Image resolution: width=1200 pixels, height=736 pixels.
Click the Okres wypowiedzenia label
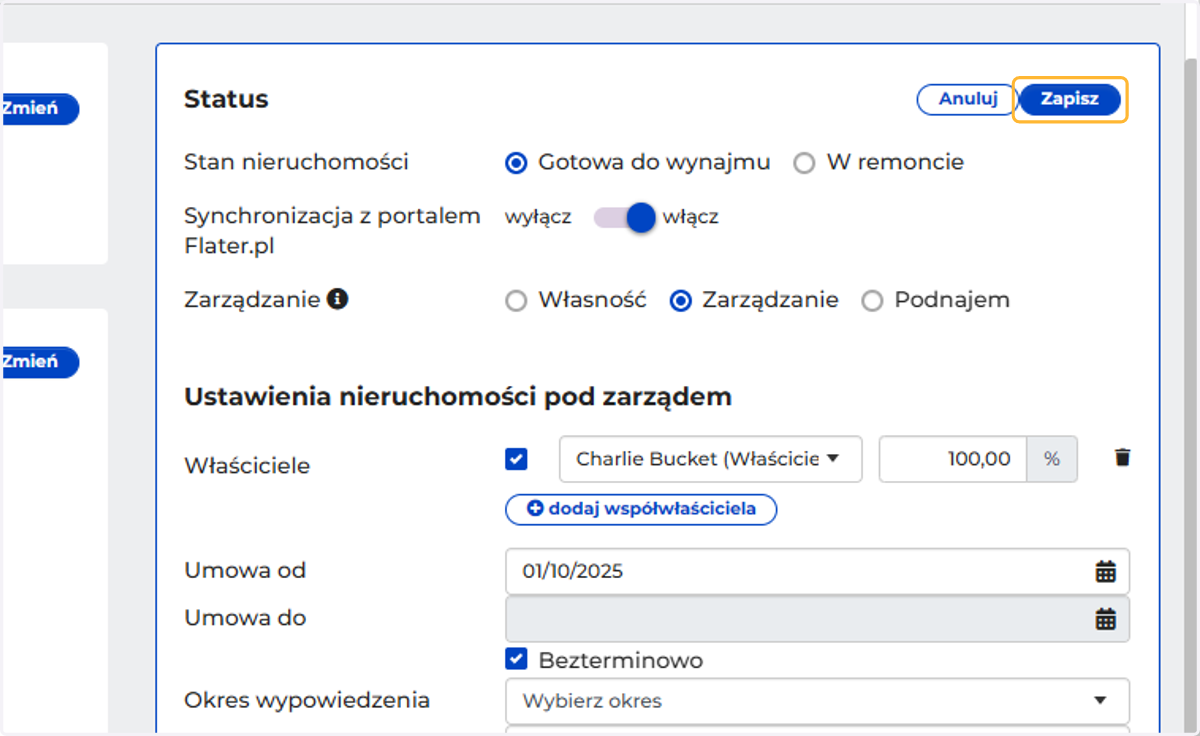point(307,700)
